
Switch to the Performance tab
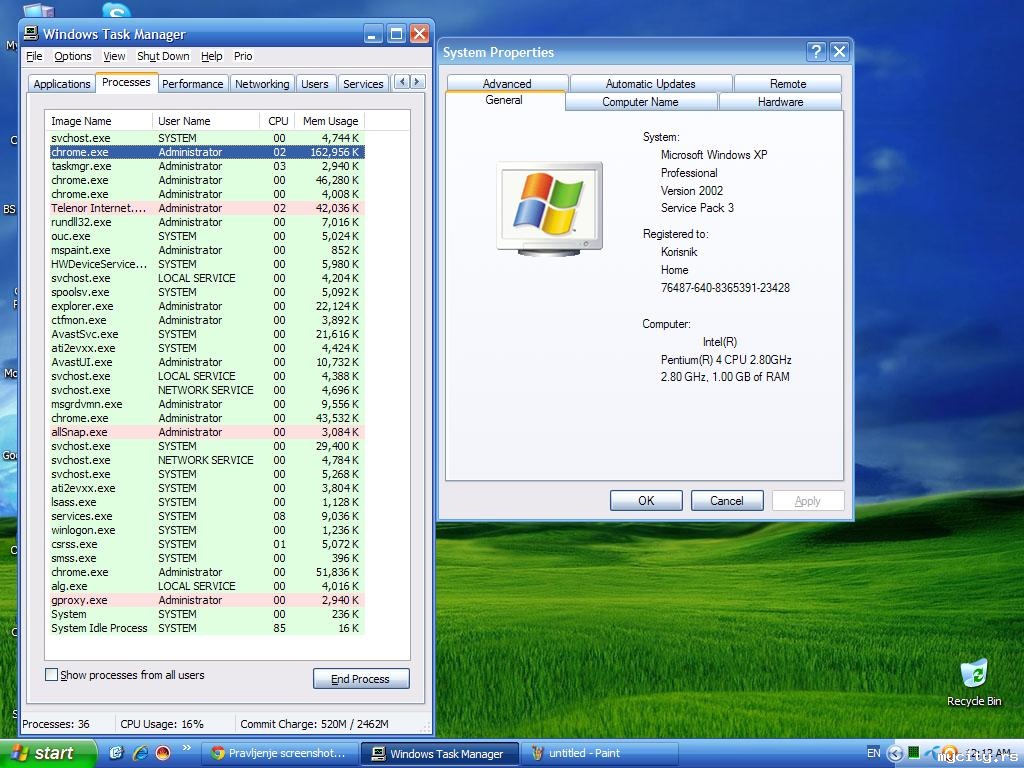[x=192, y=84]
